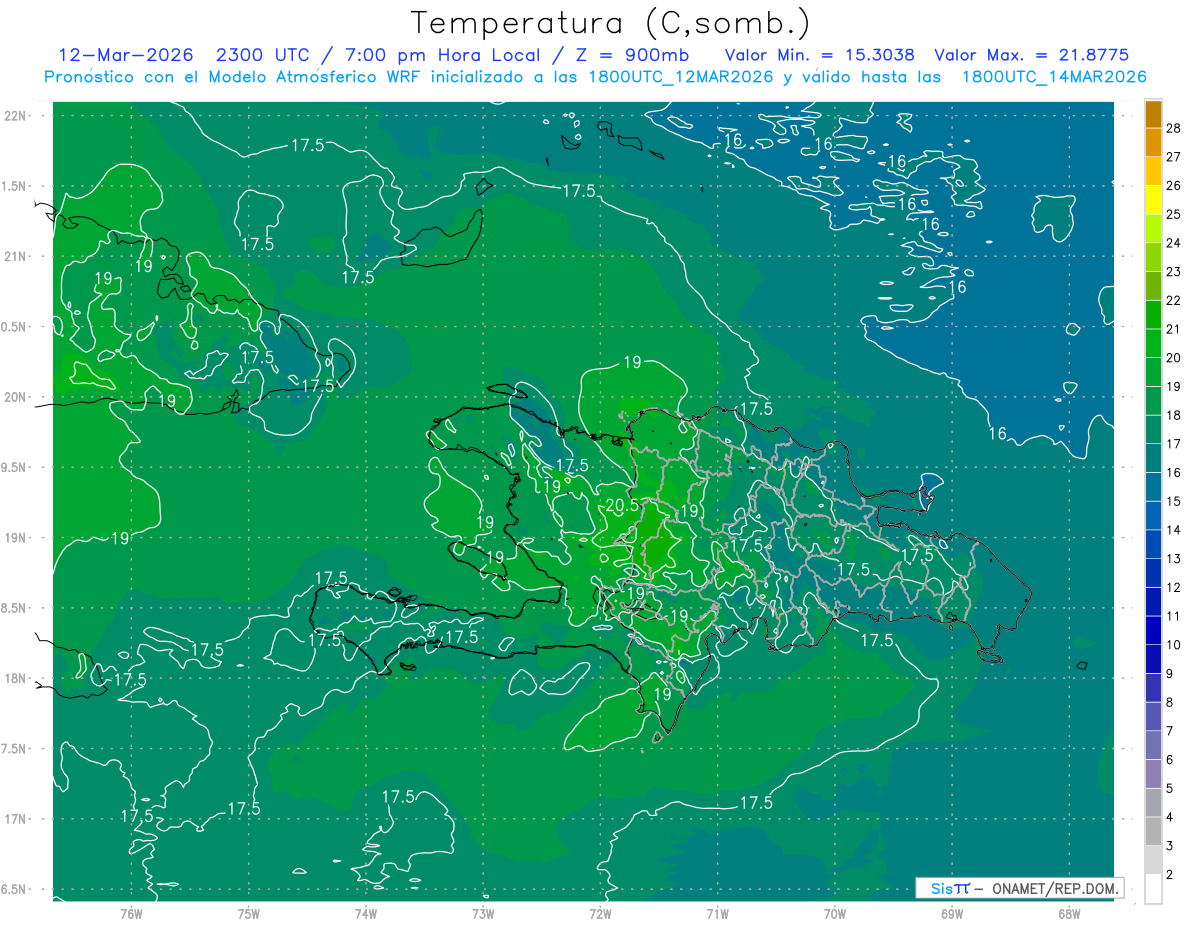Pick the dark blue swatch between 10 and 11

1153,630
